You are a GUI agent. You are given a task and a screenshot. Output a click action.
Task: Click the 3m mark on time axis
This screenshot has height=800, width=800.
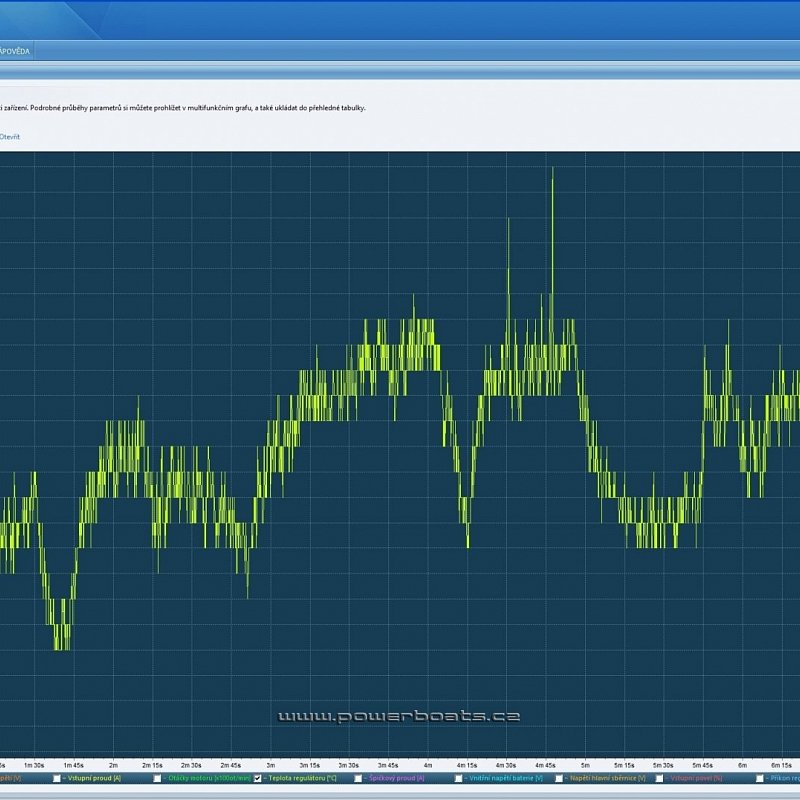click(270, 765)
